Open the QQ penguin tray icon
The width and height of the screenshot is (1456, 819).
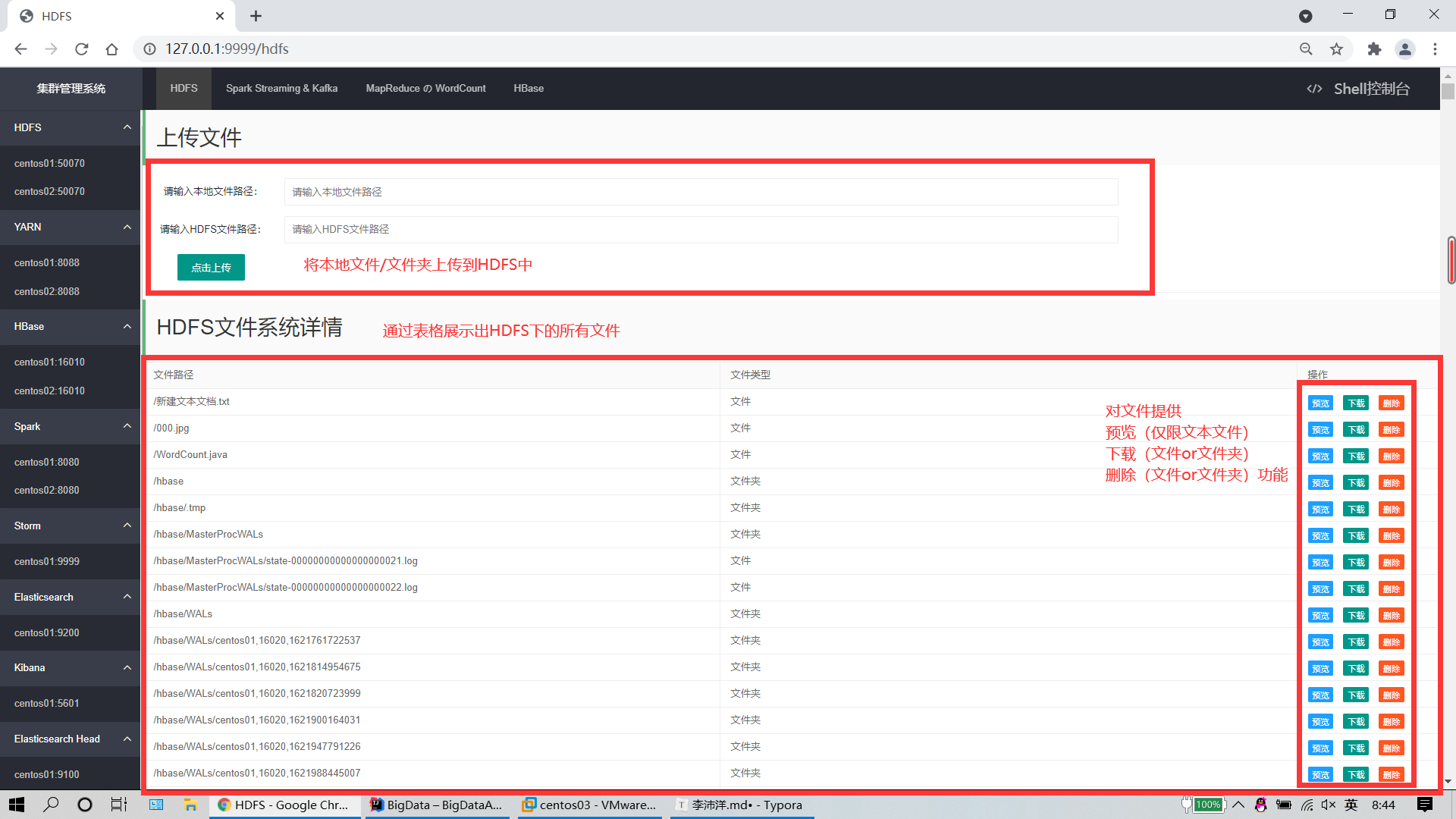click(x=1260, y=805)
